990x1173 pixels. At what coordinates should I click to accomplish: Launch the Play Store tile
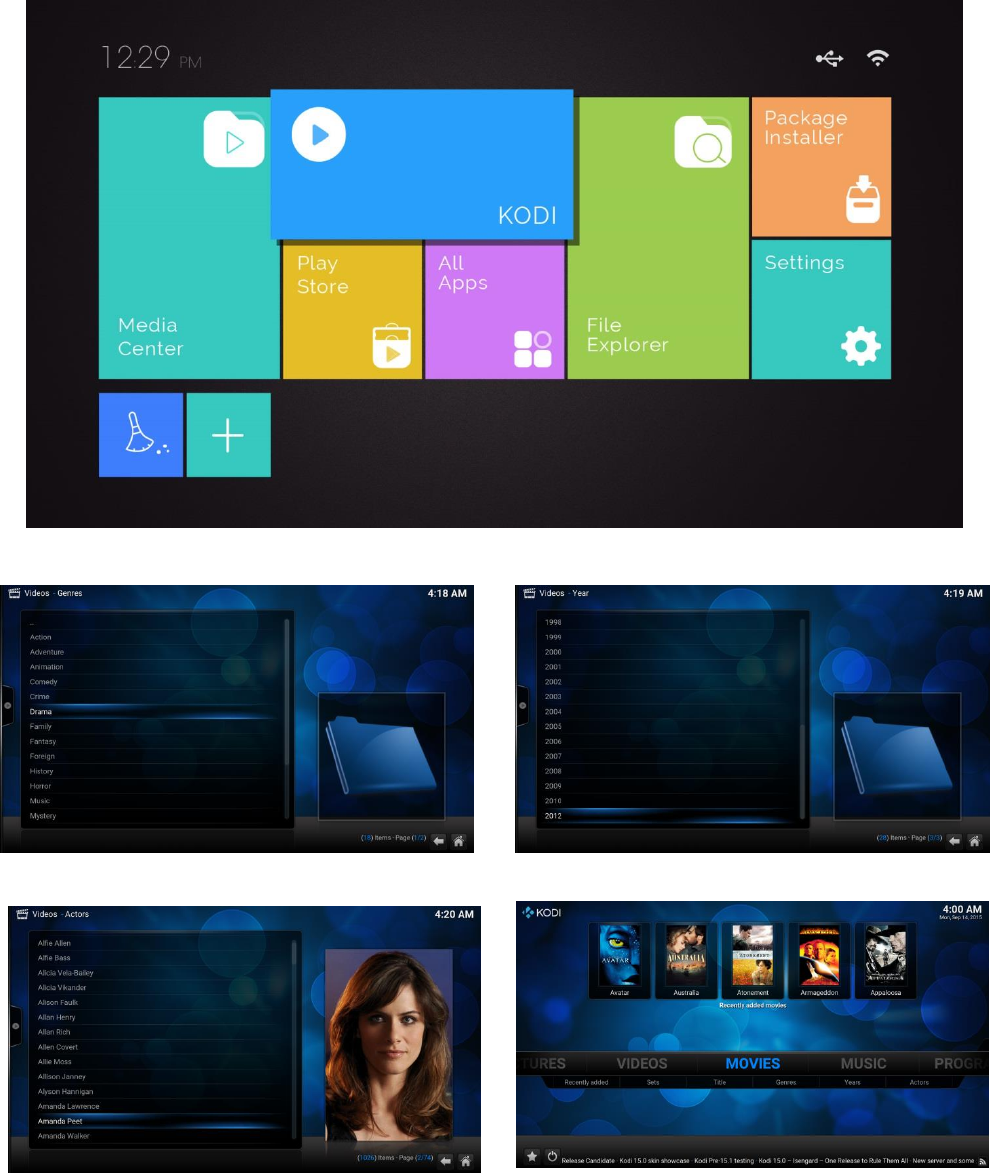click(352, 311)
